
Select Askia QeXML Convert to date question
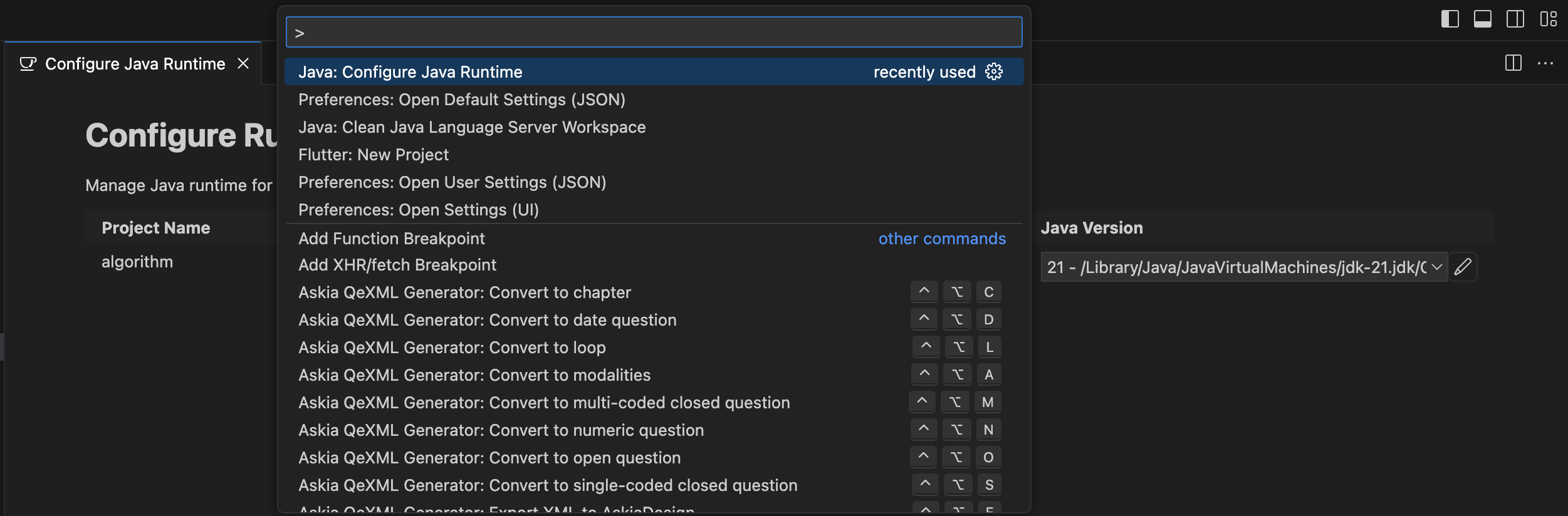pos(654,320)
